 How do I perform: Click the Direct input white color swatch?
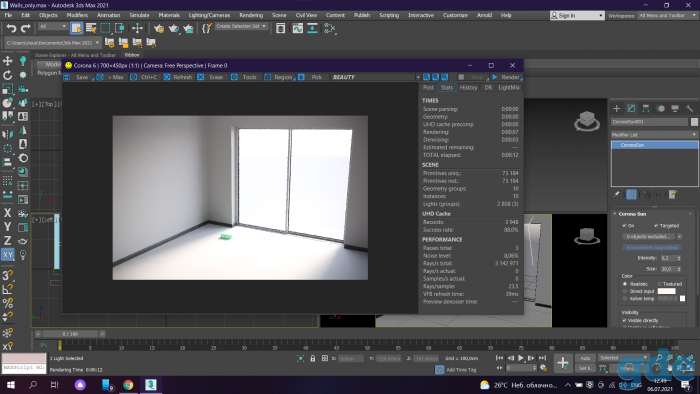[x=667, y=291]
